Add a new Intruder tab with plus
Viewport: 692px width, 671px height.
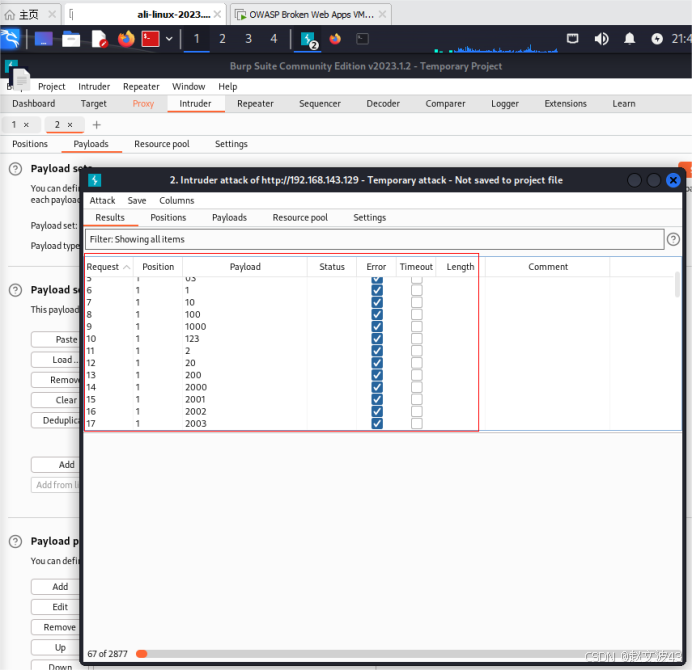[x=97, y=125]
